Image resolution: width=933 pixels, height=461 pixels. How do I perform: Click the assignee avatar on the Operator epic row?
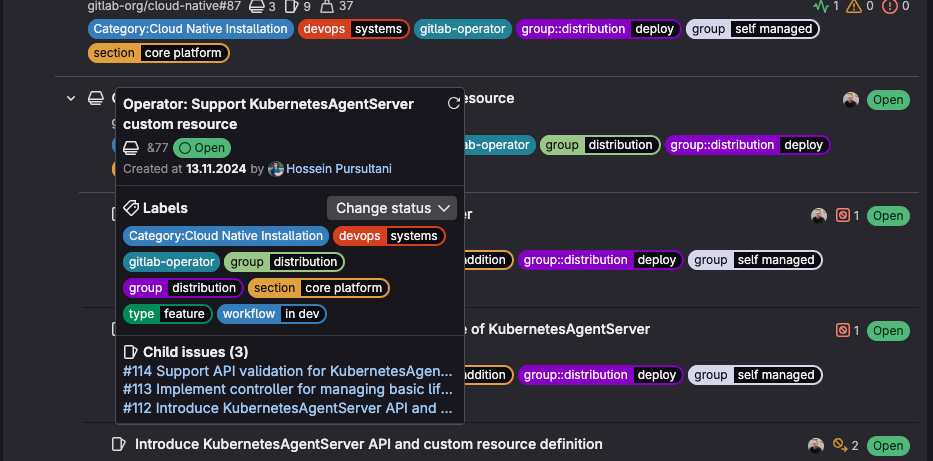tap(851, 100)
